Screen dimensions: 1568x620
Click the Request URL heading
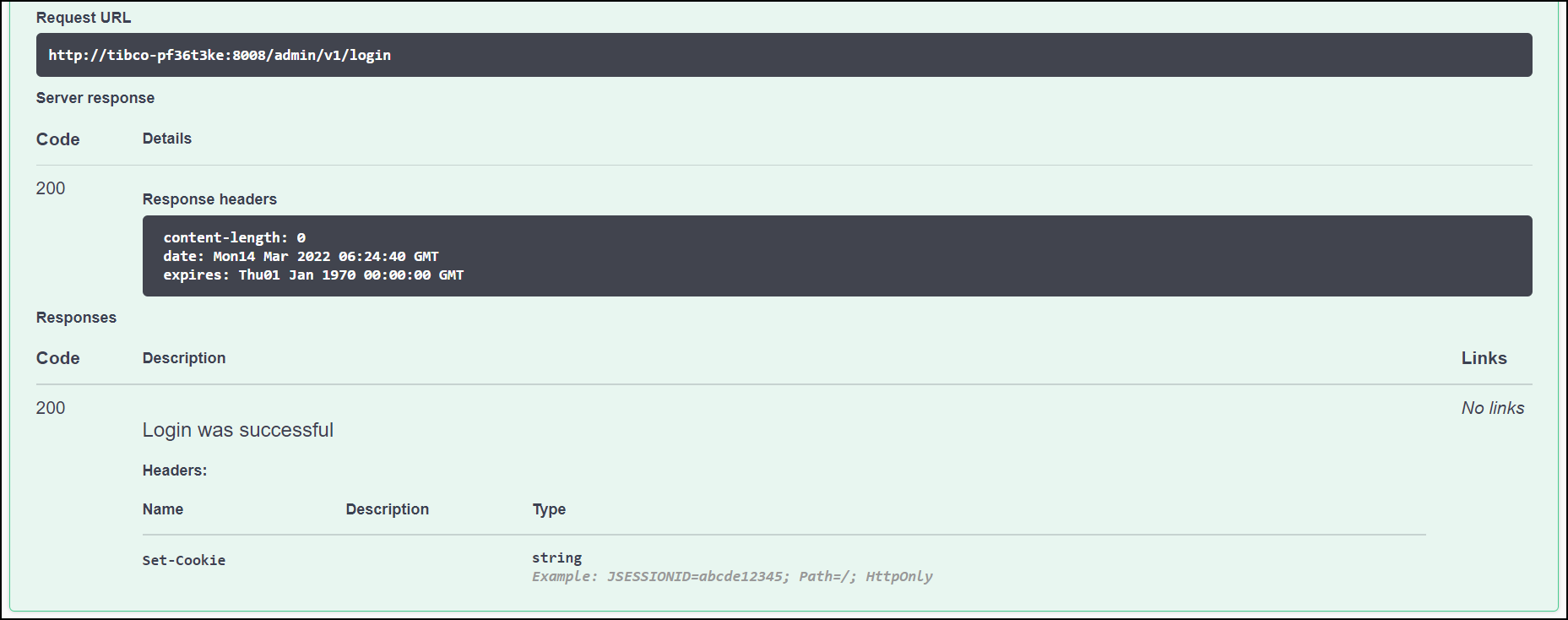pyautogui.click(x=84, y=18)
